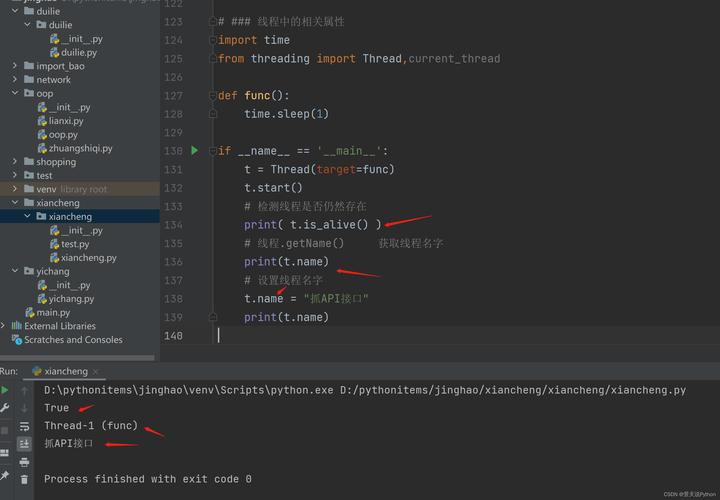Image resolution: width=720 pixels, height=500 pixels.
Task: Print the console output
Action: pos(24,461)
